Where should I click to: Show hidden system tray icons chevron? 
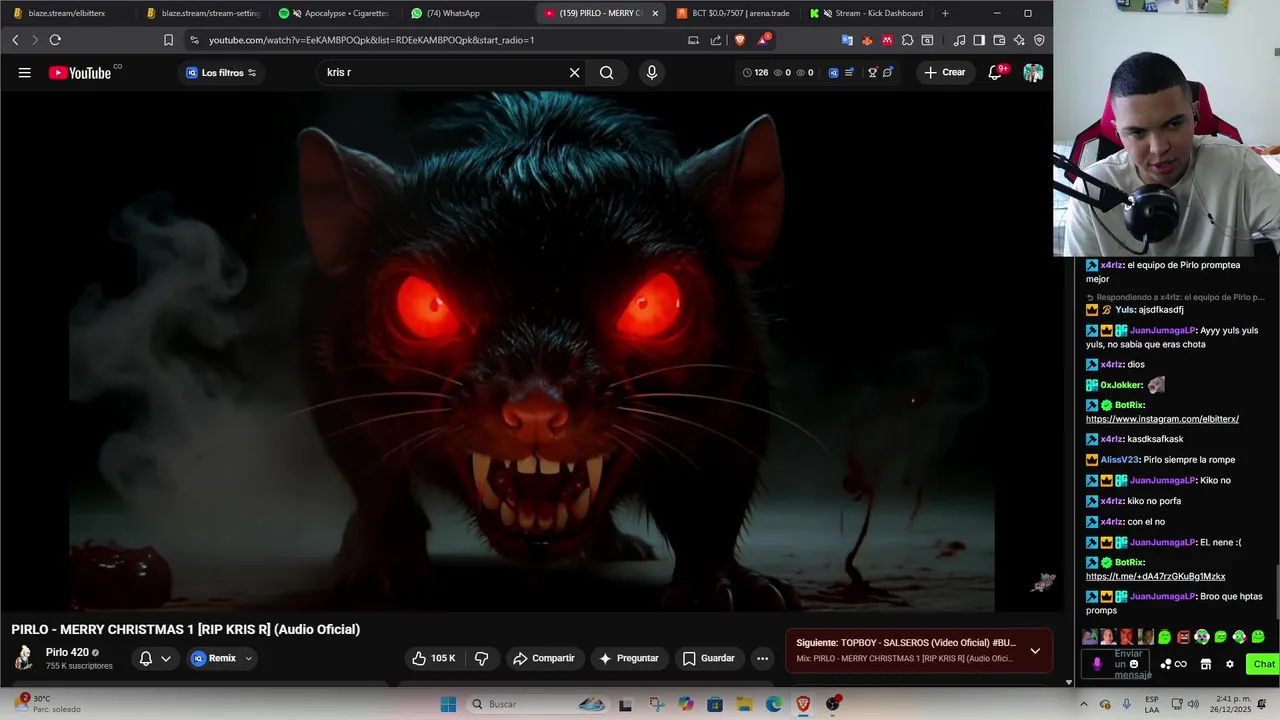coord(1083,704)
